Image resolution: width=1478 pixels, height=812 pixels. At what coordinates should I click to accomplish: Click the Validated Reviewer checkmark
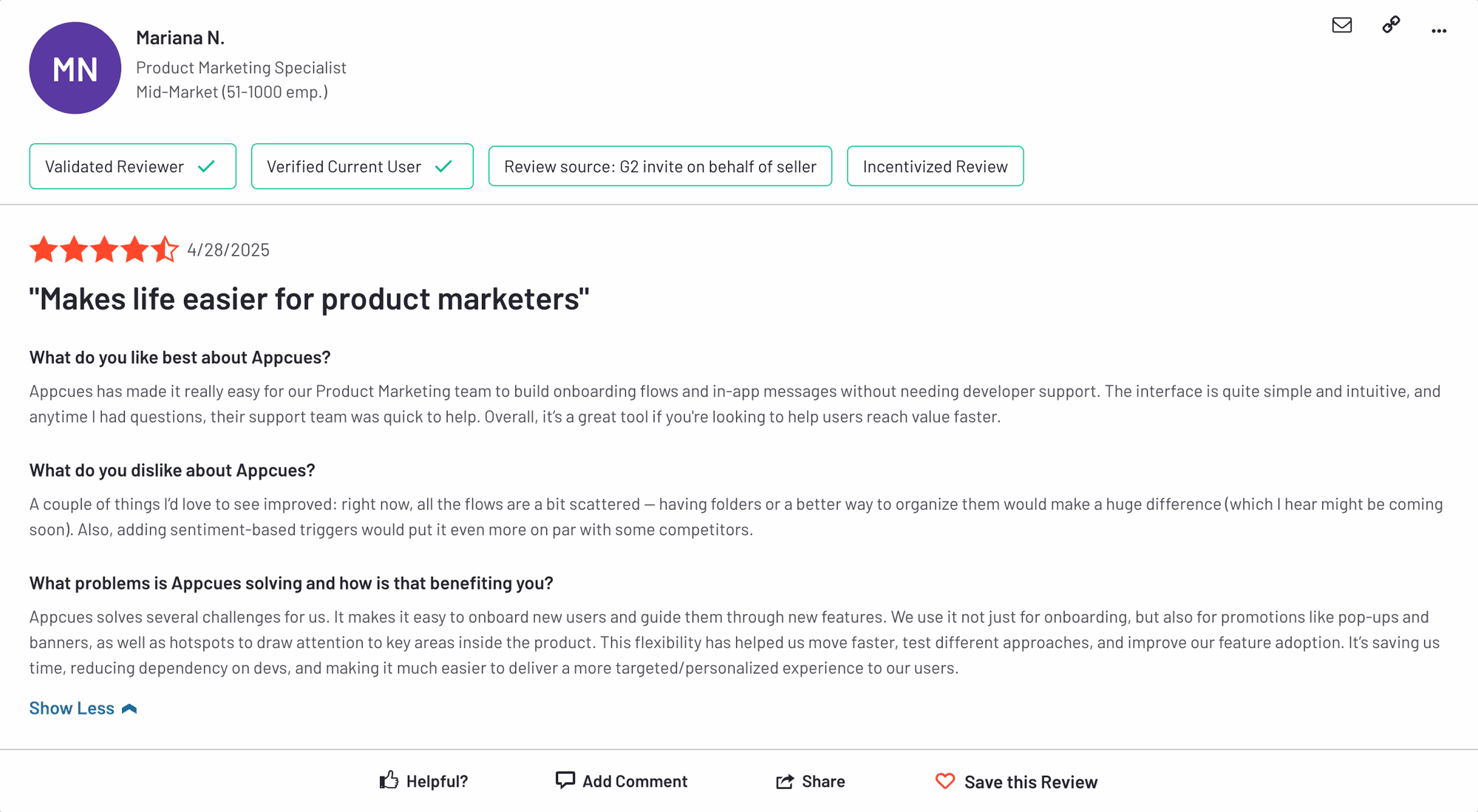(207, 166)
